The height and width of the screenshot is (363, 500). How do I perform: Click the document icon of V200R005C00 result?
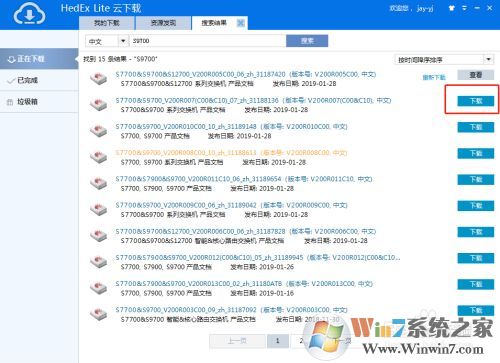pos(99,78)
